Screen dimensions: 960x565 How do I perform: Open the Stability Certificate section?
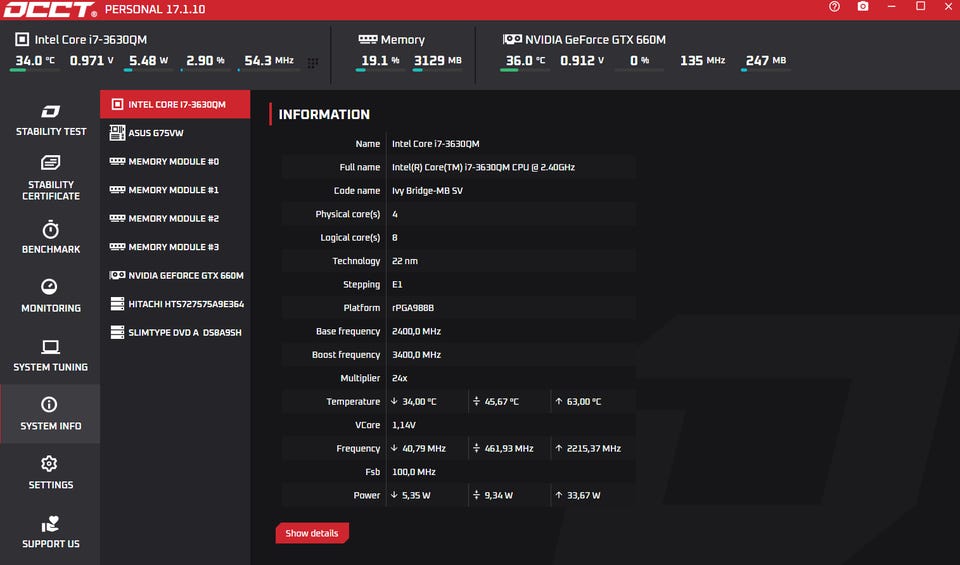pyautogui.click(x=51, y=178)
